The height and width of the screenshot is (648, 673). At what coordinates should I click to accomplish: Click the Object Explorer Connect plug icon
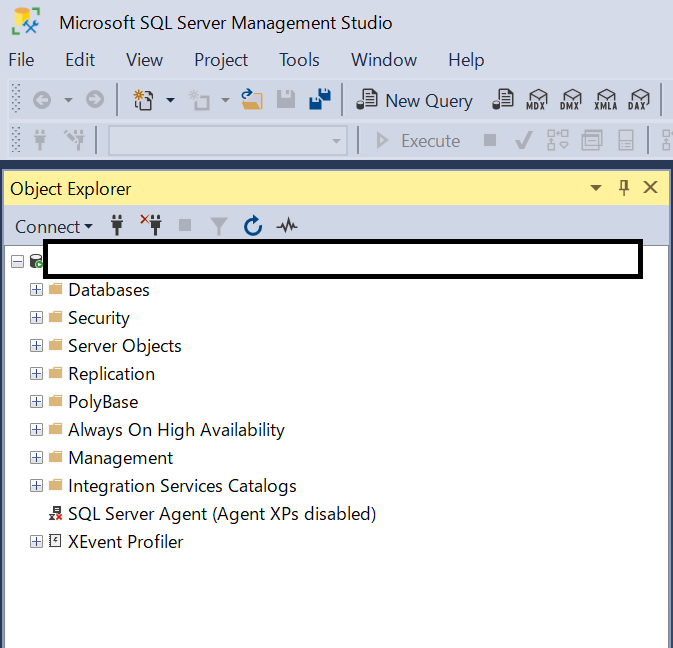coord(117,225)
